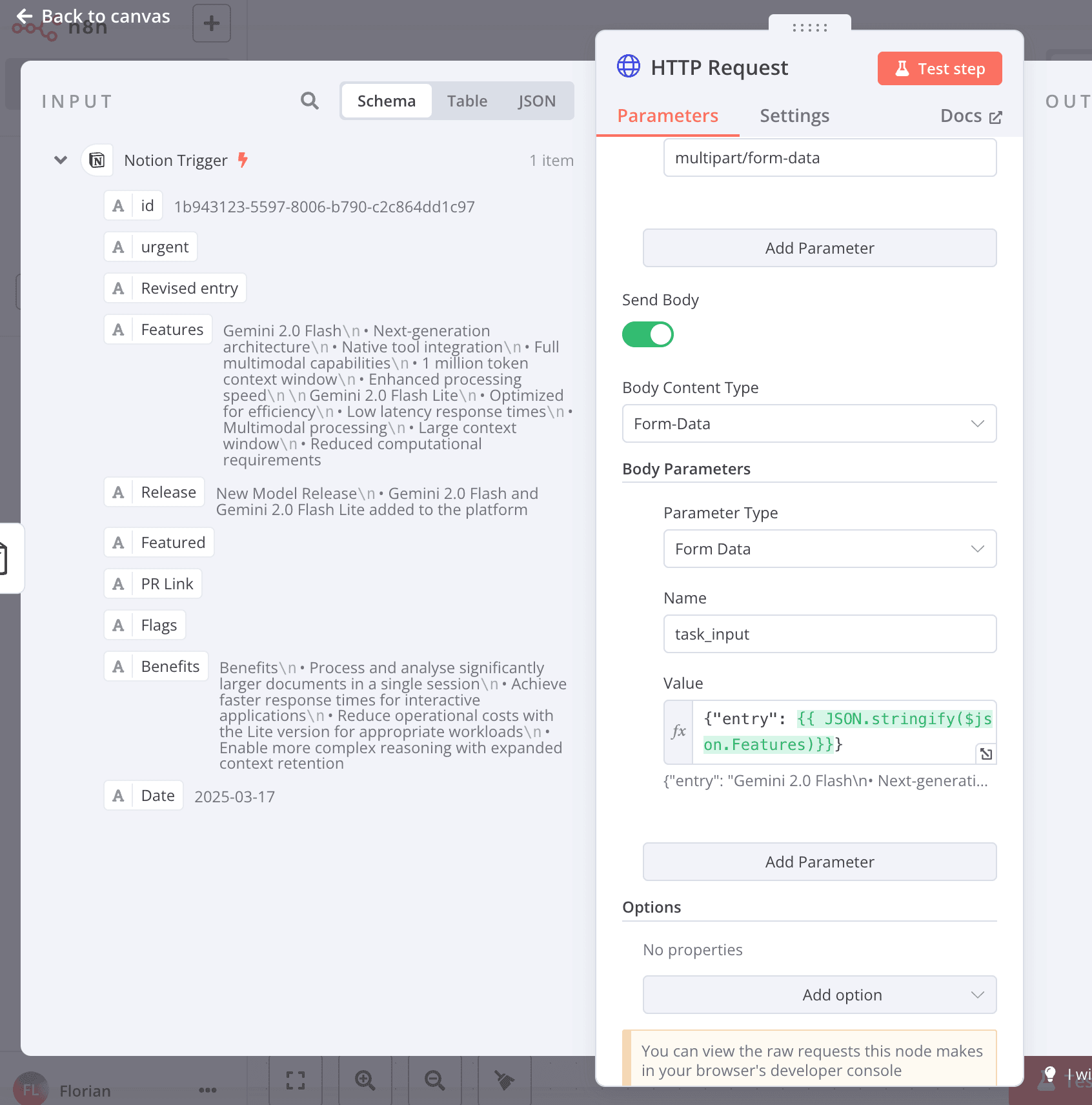
Task: Click the type icon beside Date field
Action: click(118, 796)
